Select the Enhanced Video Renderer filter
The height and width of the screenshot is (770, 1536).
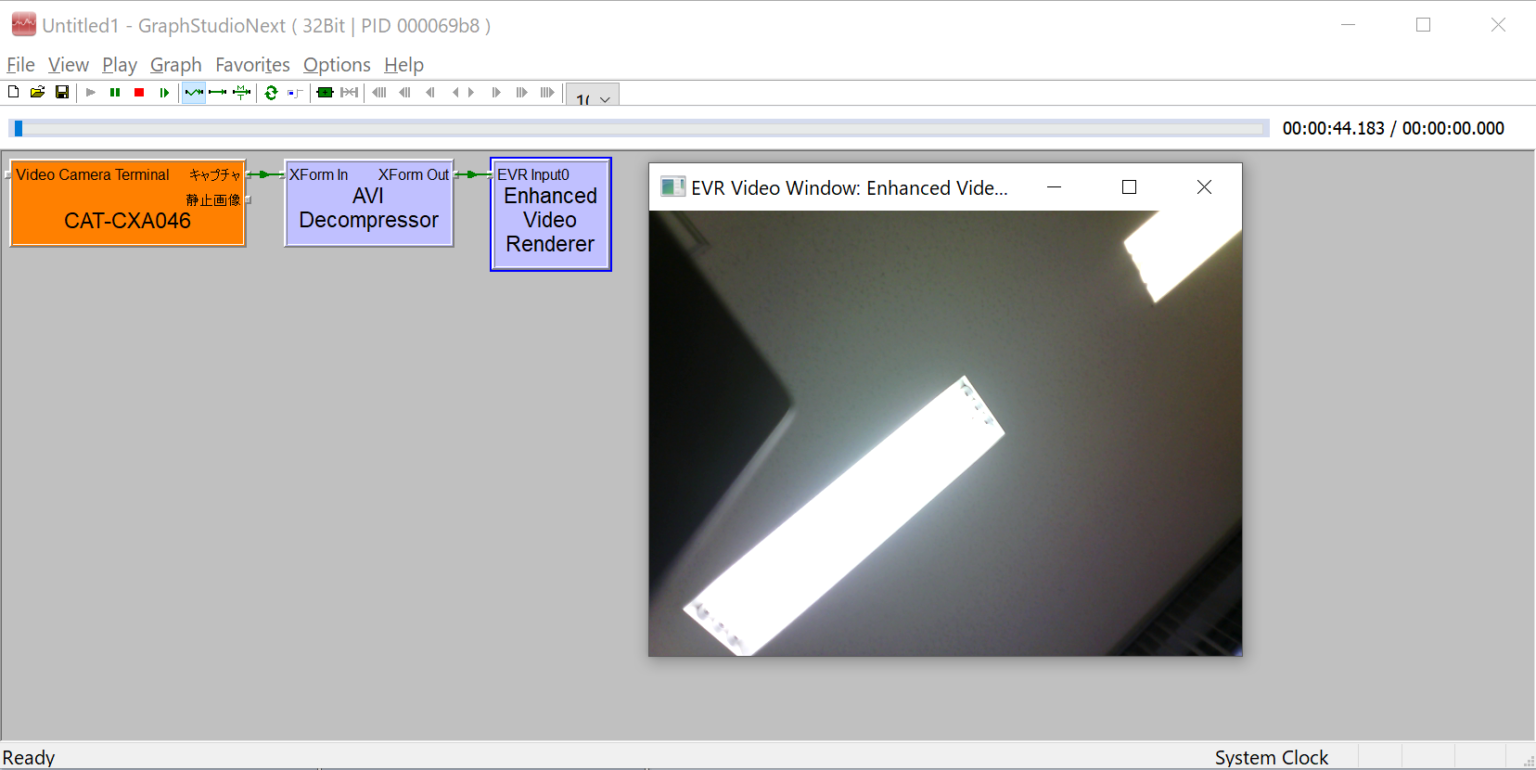point(550,222)
